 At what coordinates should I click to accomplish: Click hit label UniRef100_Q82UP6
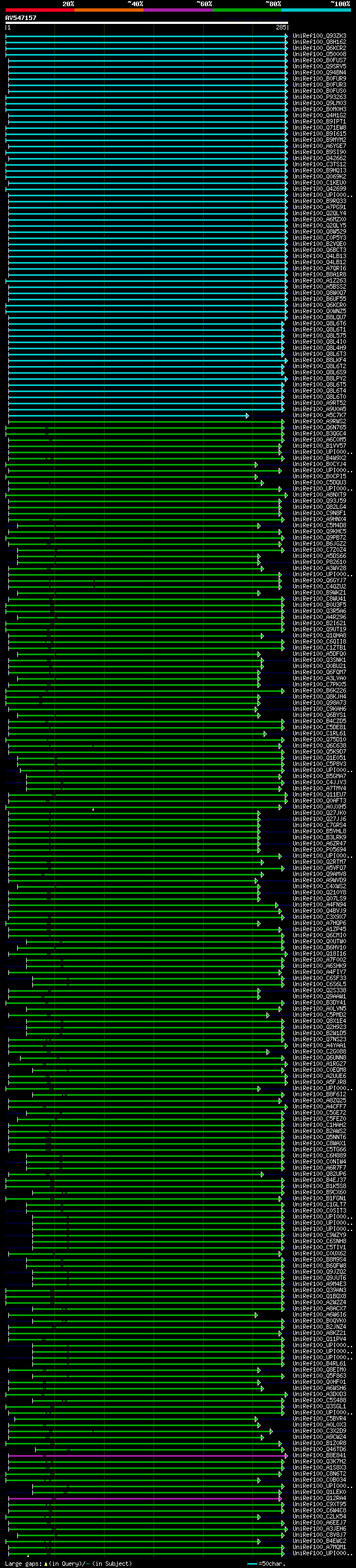[319, 1174]
